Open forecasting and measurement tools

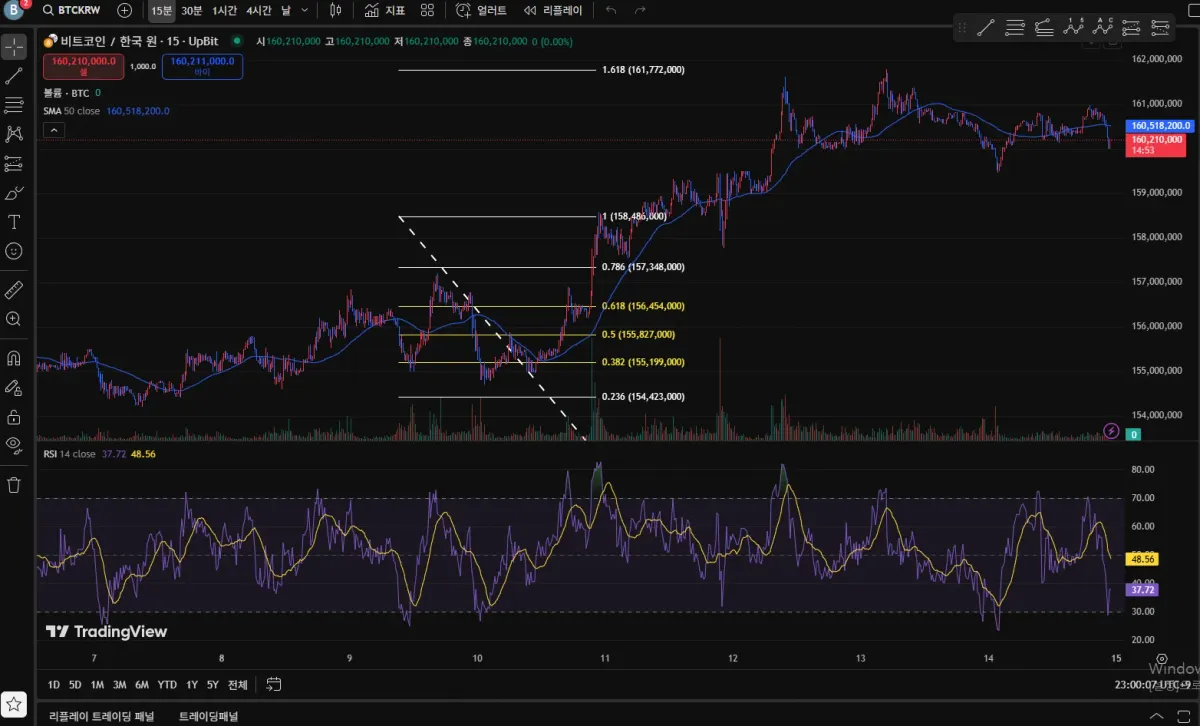(x=14, y=163)
